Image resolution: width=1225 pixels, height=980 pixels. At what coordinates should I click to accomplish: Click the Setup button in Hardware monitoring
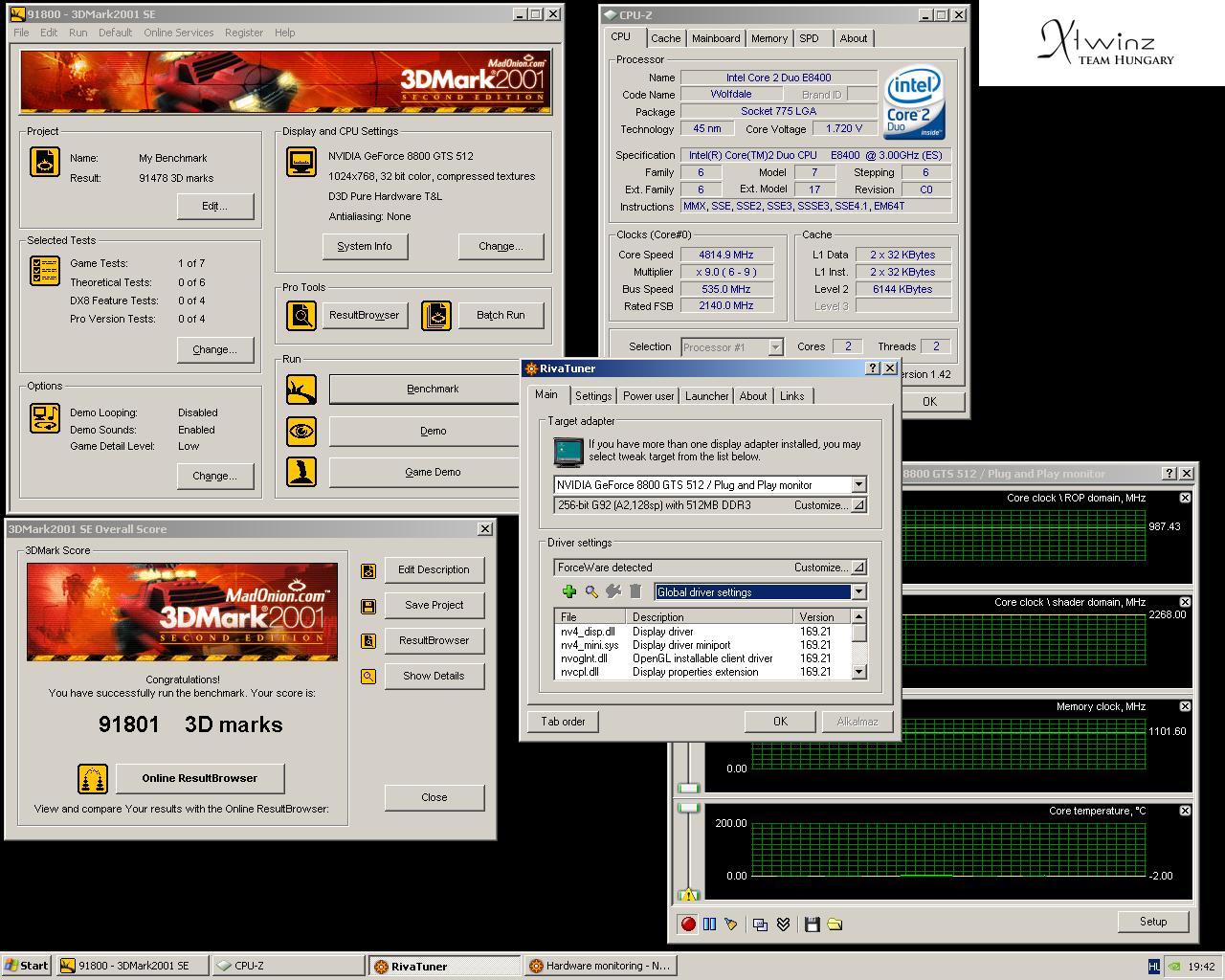click(x=1153, y=922)
